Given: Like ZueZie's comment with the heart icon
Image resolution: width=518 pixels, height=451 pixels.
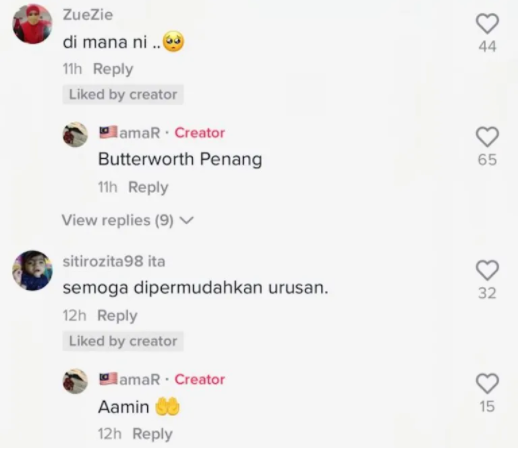Looking at the screenshot, I should (x=487, y=24).
